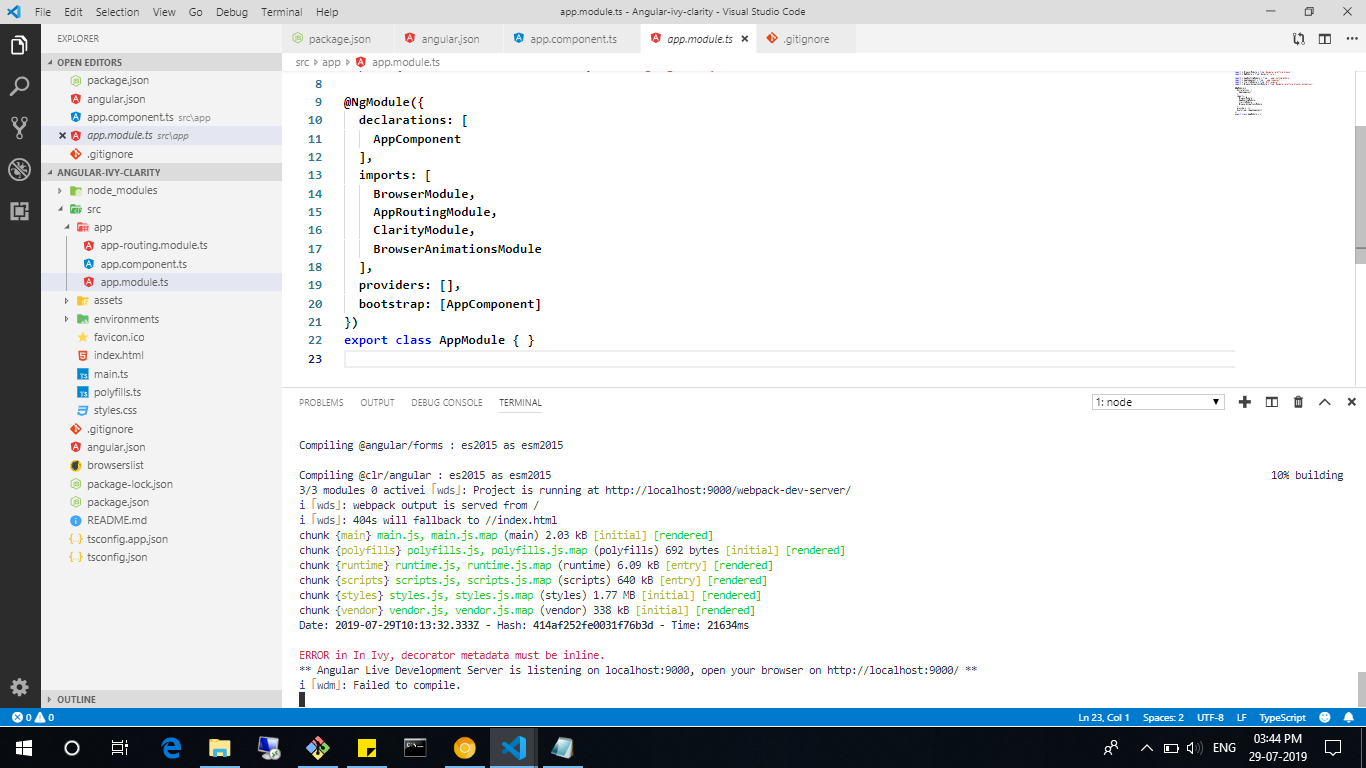Screen dimensions: 1366x768
Task: Switch to the Debug Console tab
Action: pos(447,403)
